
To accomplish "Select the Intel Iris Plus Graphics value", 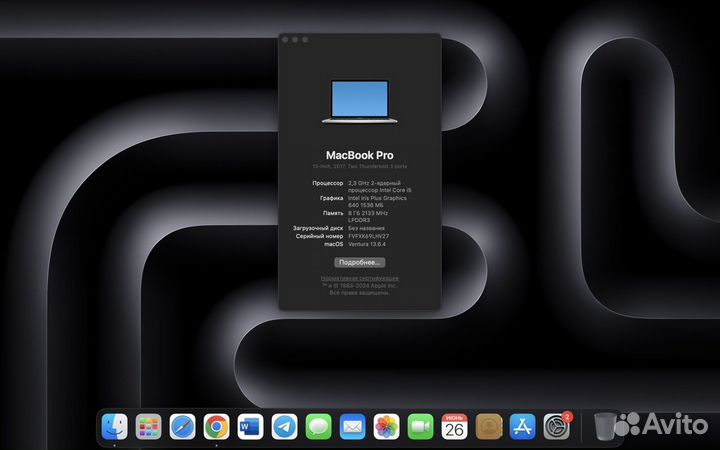I will point(377,202).
